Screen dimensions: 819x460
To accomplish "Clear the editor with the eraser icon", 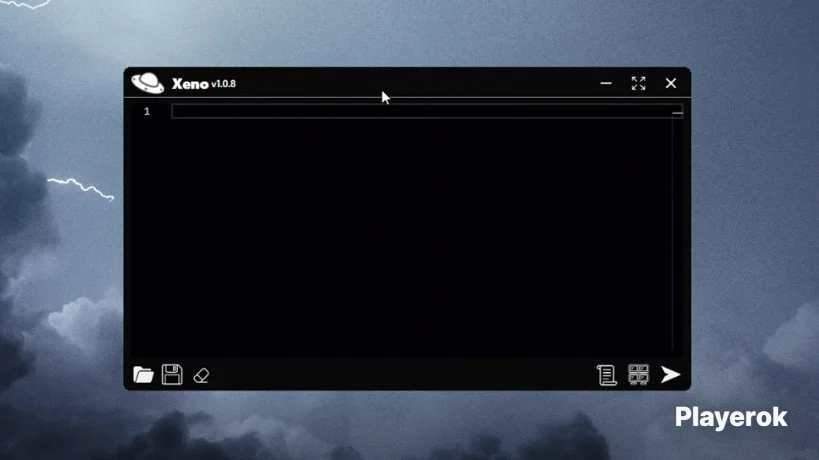I will [201, 375].
